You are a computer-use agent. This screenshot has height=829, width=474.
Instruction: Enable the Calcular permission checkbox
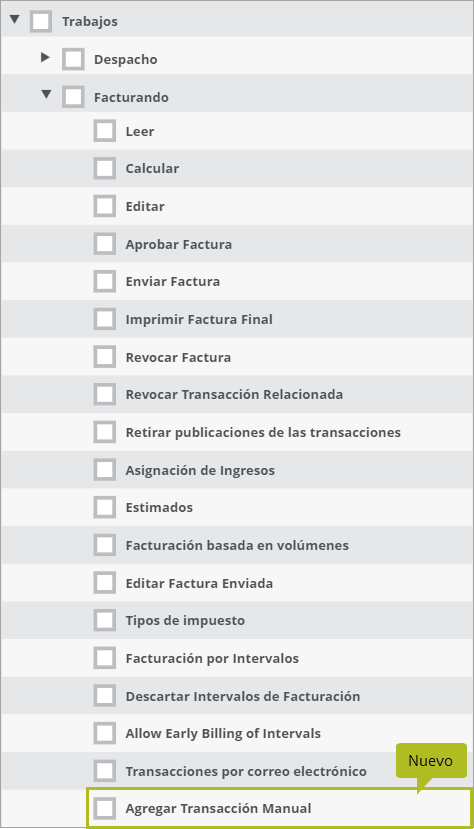point(105,169)
